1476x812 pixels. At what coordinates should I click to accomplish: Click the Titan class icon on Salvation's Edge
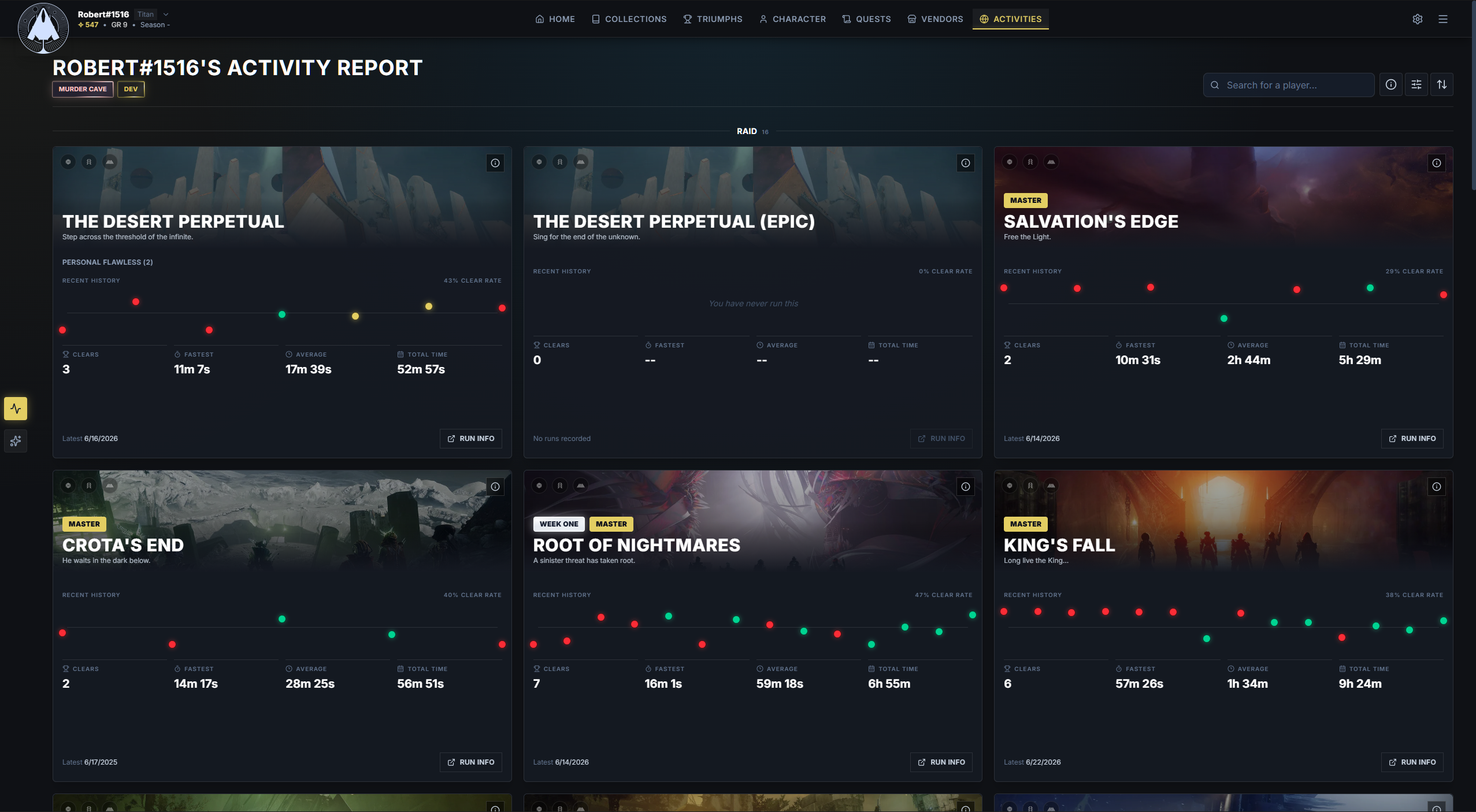click(x=1010, y=162)
